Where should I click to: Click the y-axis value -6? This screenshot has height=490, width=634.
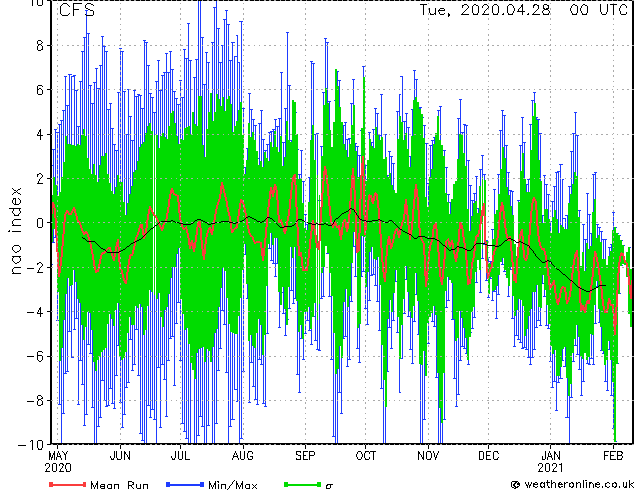pos(35,356)
